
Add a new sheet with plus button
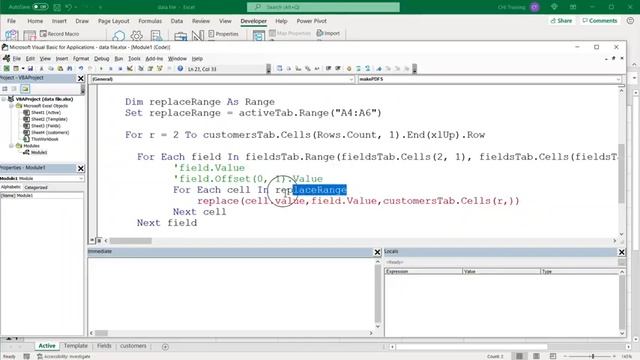(165, 347)
